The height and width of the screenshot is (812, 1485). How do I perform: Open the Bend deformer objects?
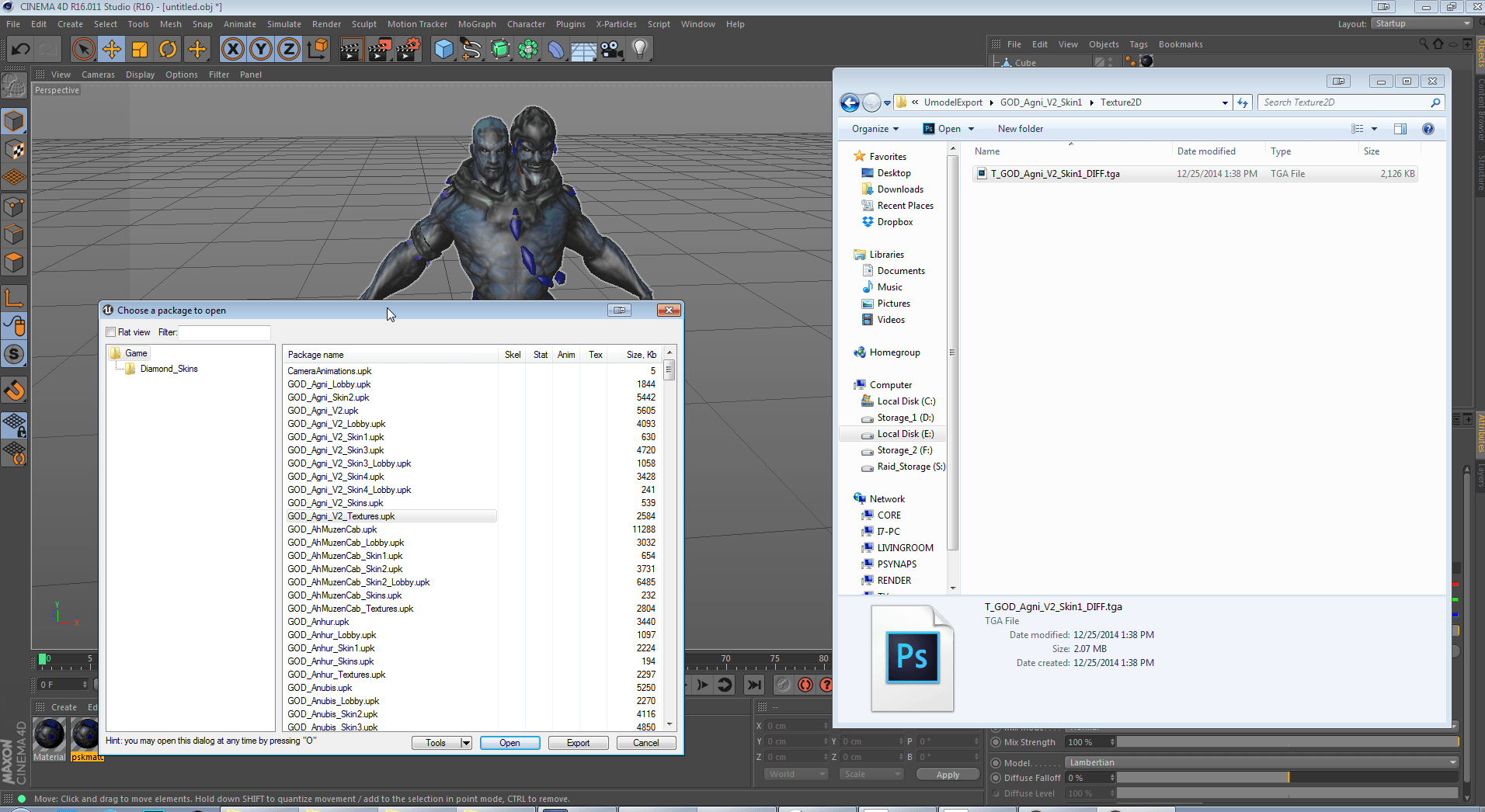click(x=556, y=50)
